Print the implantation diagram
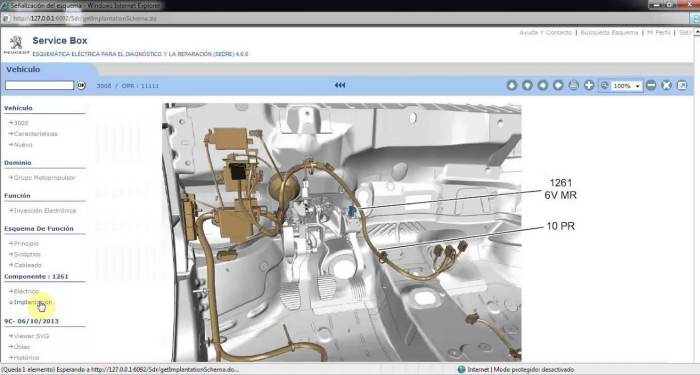Image resolution: width=700 pixels, height=375 pixels. click(574, 85)
